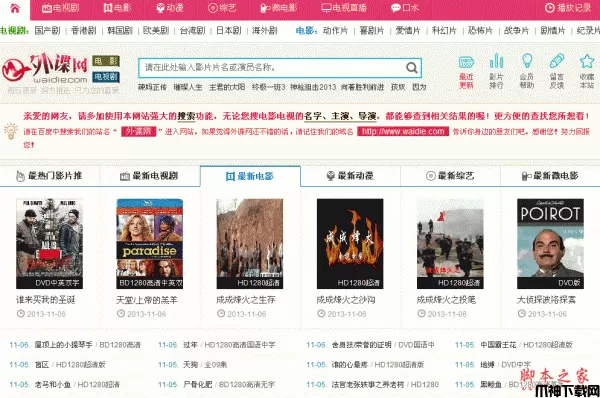
Task: Open title link 天堂/上帝的羔羊
Action: point(147,300)
